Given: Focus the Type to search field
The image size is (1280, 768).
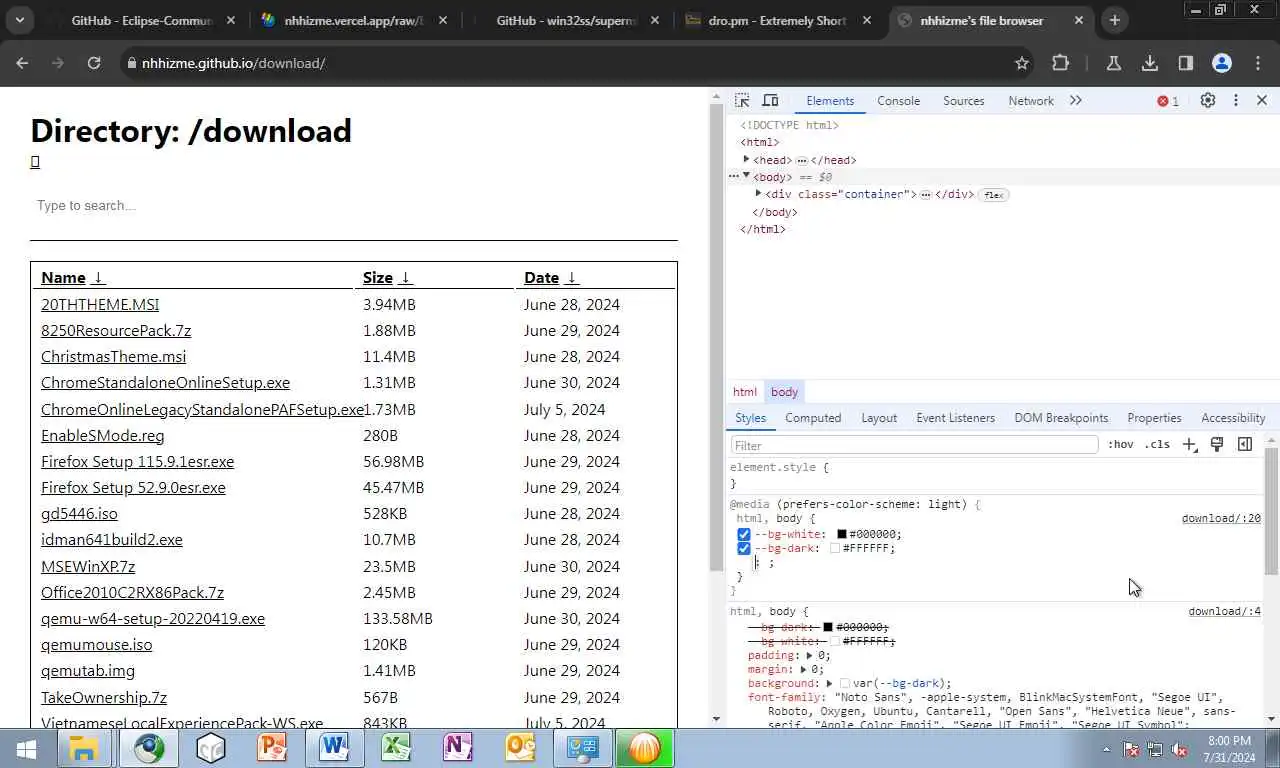Looking at the screenshot, I should (x=354, y=206).
